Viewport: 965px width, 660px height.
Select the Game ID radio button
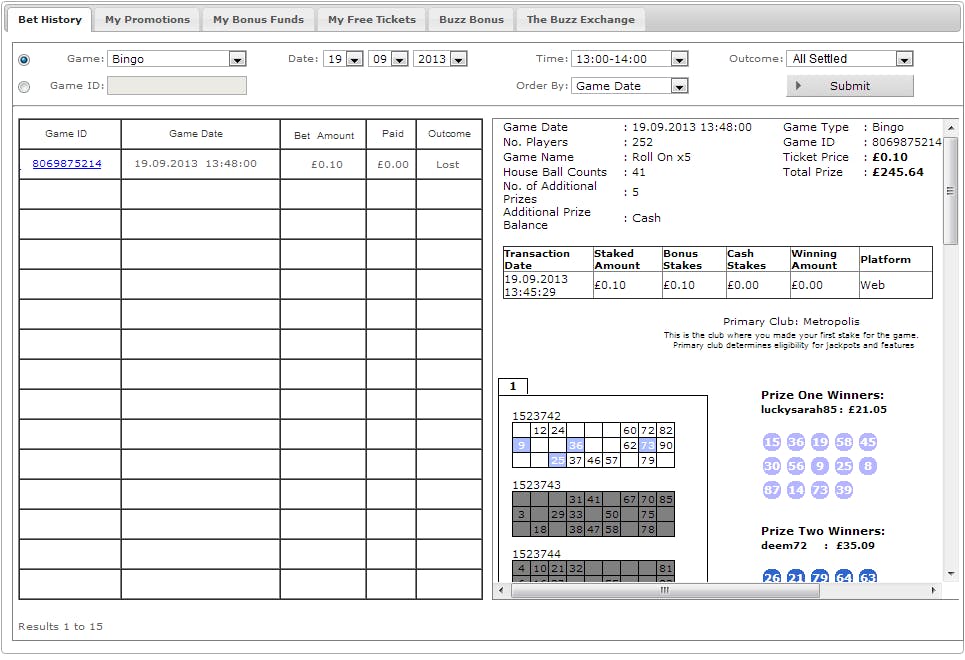coord(24,87)
